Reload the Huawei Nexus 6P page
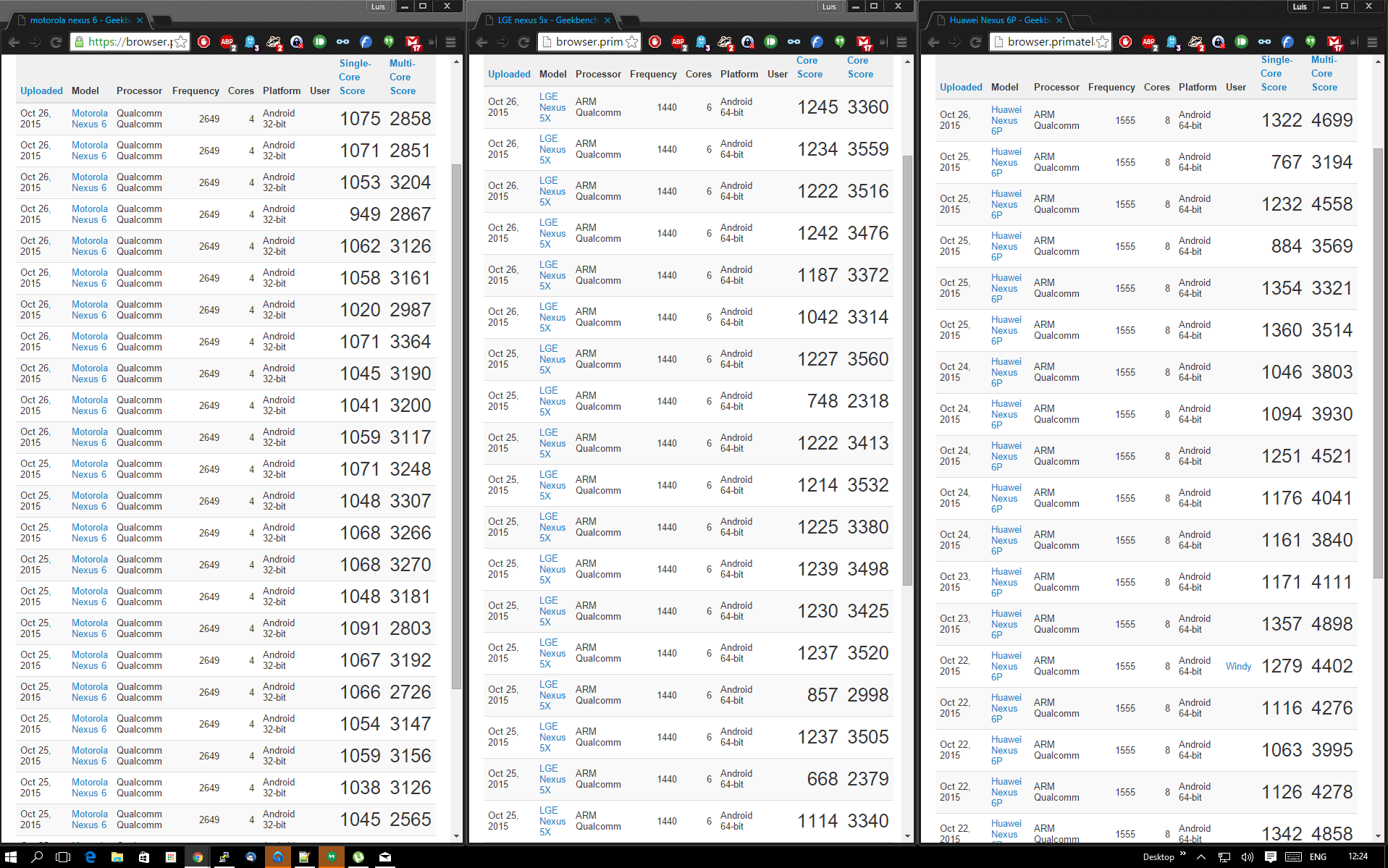 (975, 42)
